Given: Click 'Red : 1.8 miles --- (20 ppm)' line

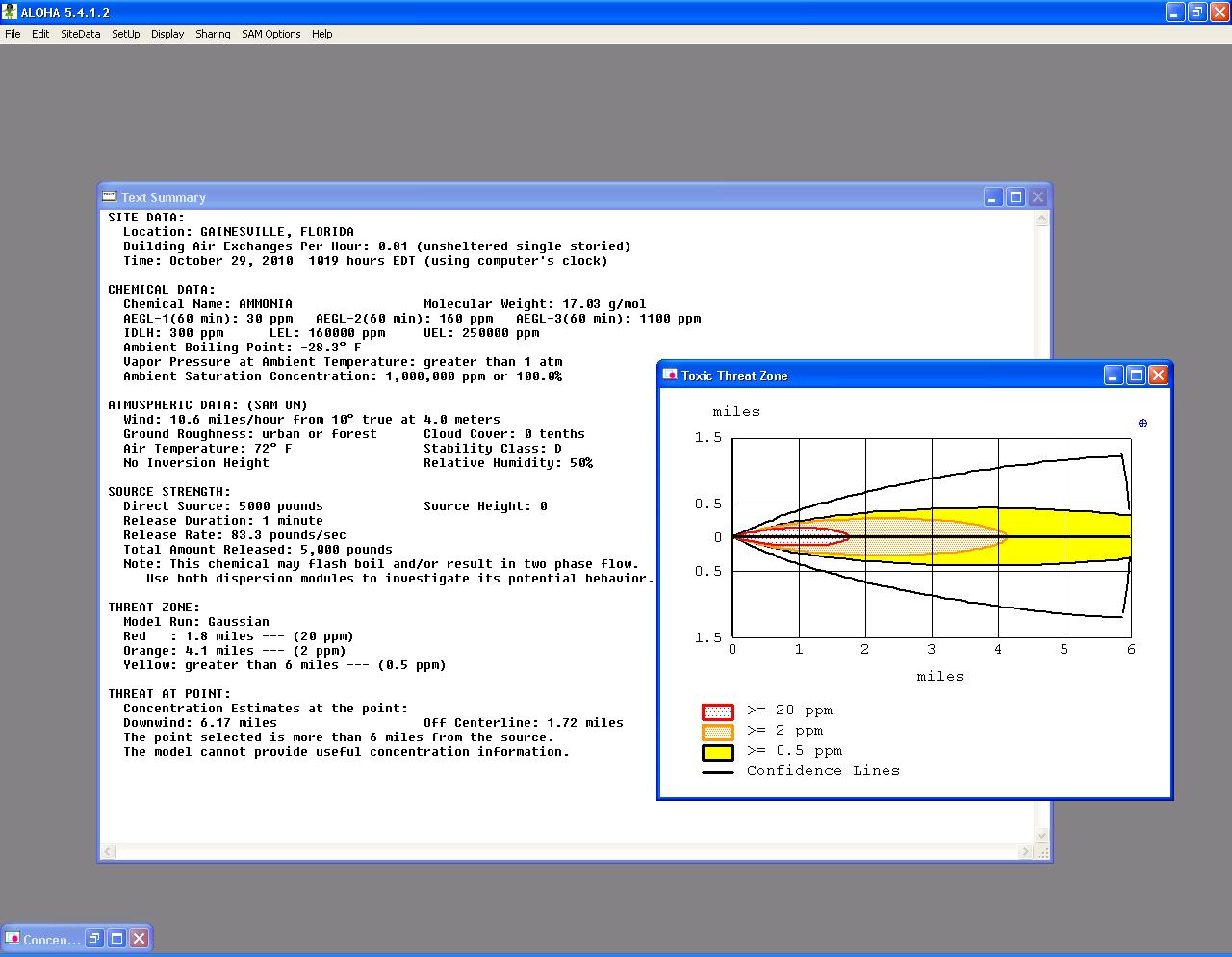Looking at the screenshot, I should pos(239,636).
